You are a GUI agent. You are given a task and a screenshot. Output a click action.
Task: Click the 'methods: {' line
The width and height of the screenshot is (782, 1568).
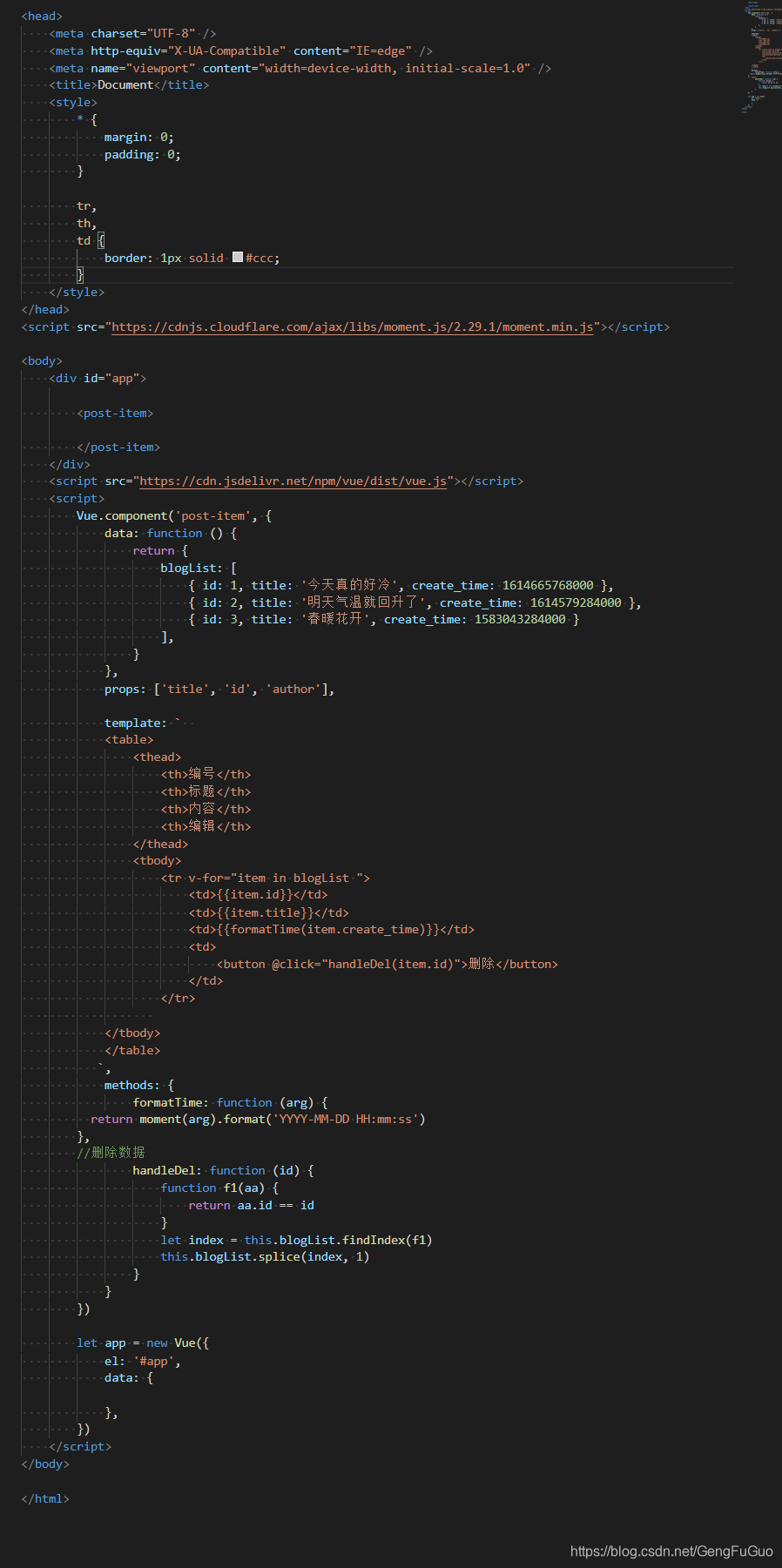point(139,1086)
